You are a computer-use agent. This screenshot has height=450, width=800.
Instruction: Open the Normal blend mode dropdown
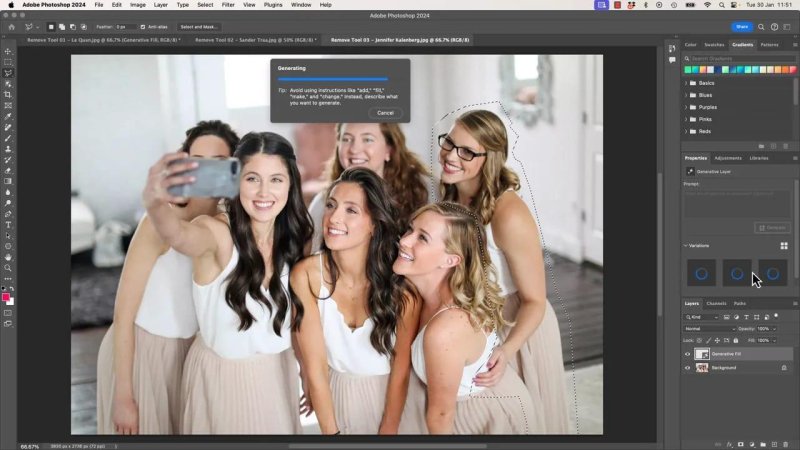click(x=710, y=329)
